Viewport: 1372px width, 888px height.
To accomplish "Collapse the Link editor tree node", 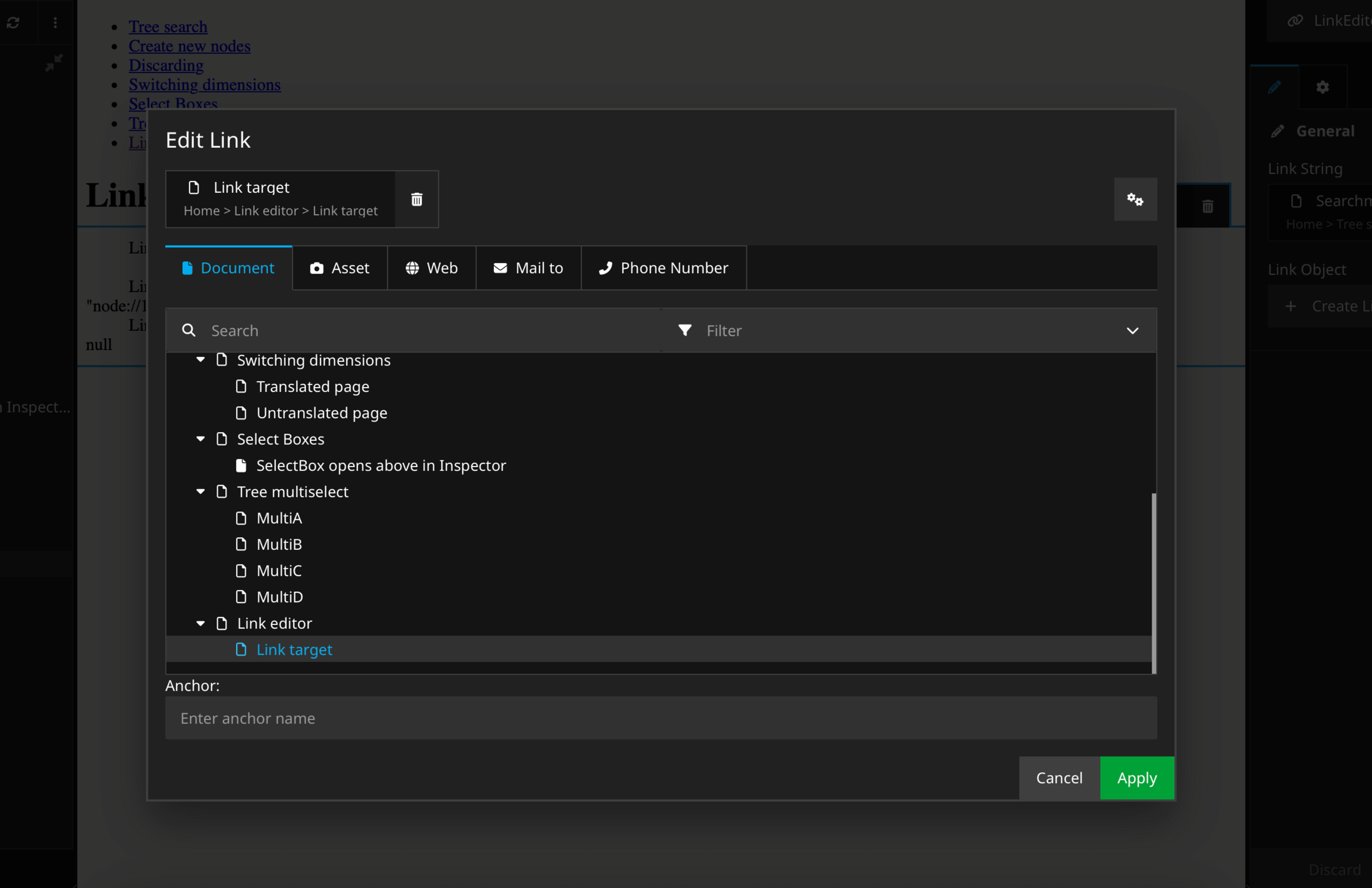I will (200, 623).
